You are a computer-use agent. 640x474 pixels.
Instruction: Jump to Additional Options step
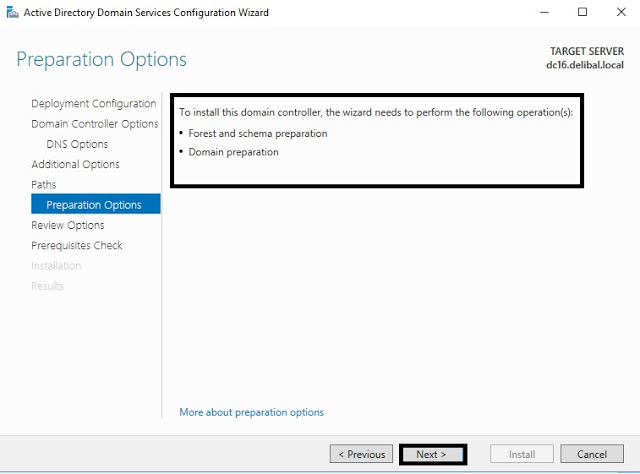(75, 164)
